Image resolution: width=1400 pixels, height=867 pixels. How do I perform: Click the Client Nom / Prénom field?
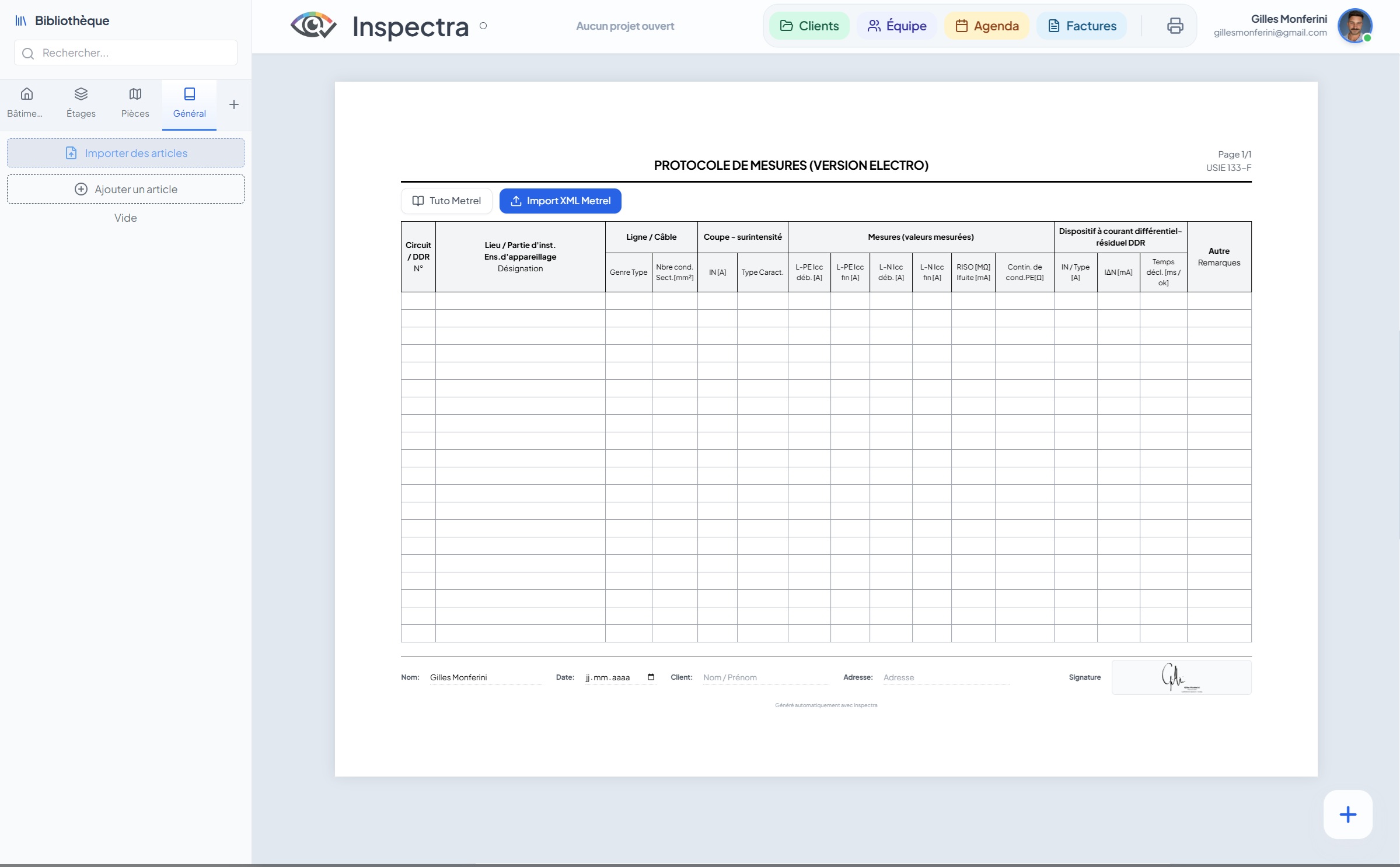point(765,677)
